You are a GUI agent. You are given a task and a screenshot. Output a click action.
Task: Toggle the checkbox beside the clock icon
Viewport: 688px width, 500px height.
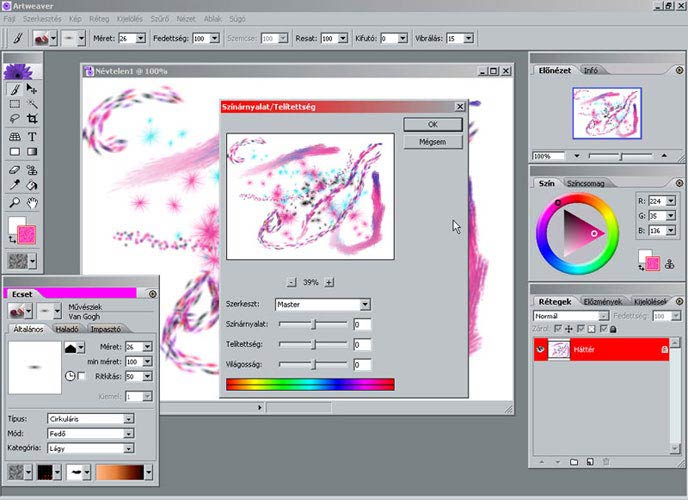click(81, 376)
